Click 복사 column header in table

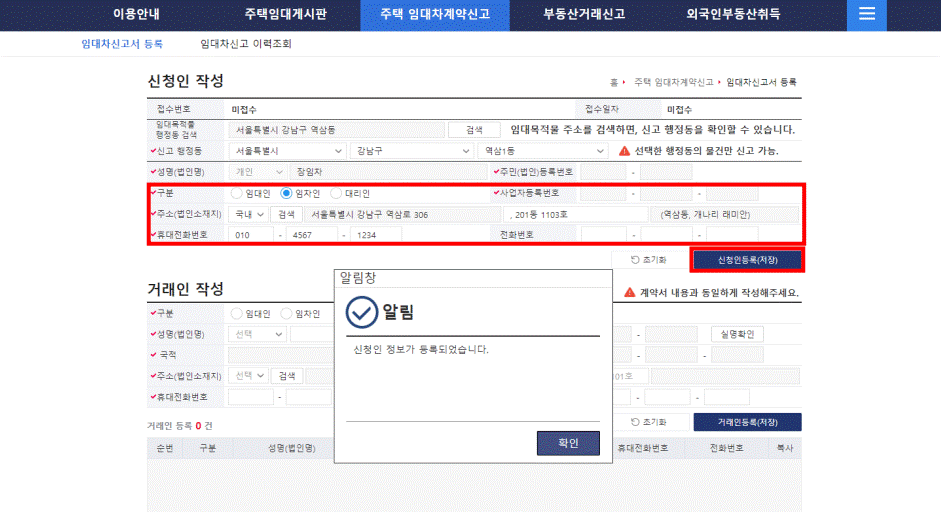(x=784, y=448)
